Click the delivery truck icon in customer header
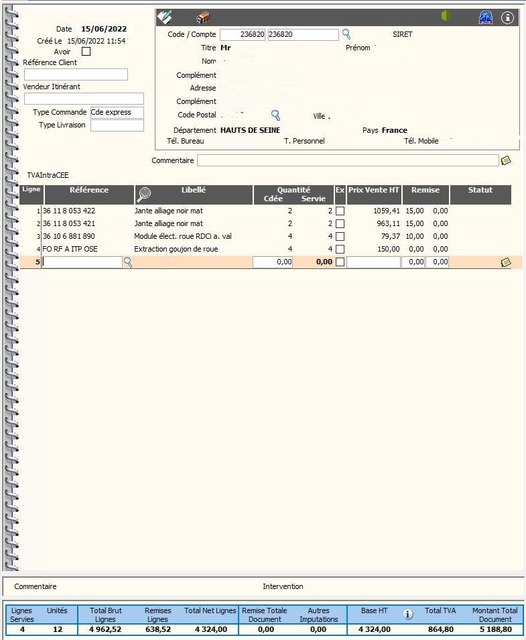 point(203,18)
